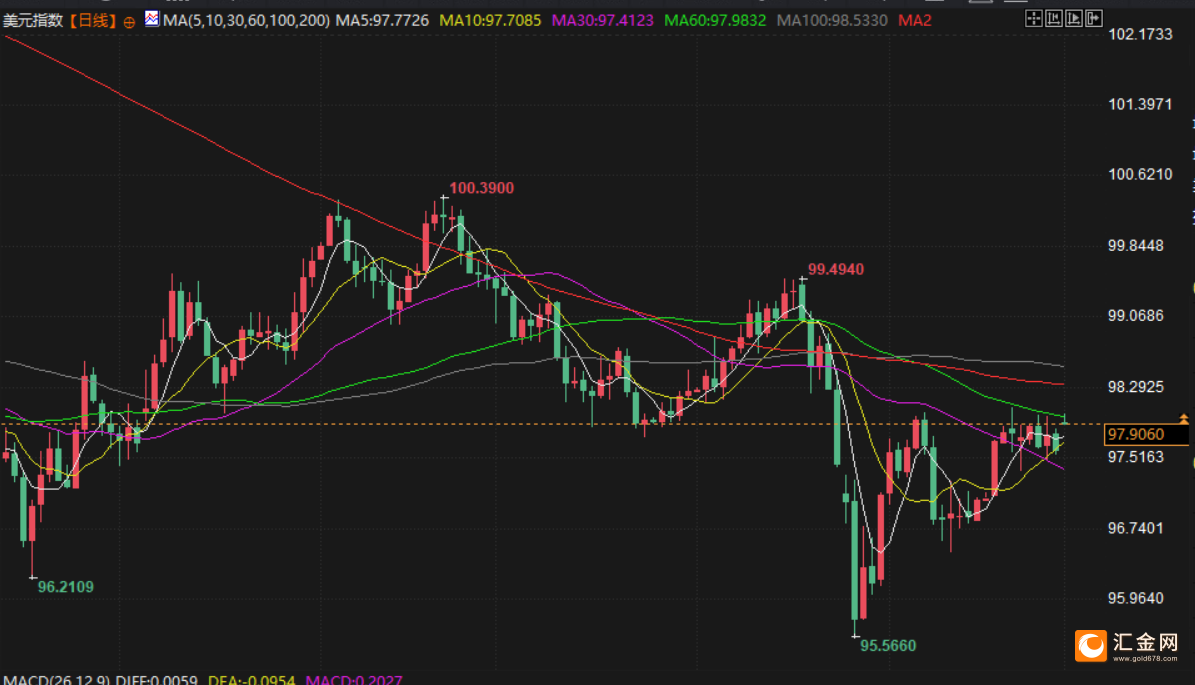Viewport: 1195px width, 685px height.
Task: Click the 美元指数 chart title
Action: tap(33, 21)
